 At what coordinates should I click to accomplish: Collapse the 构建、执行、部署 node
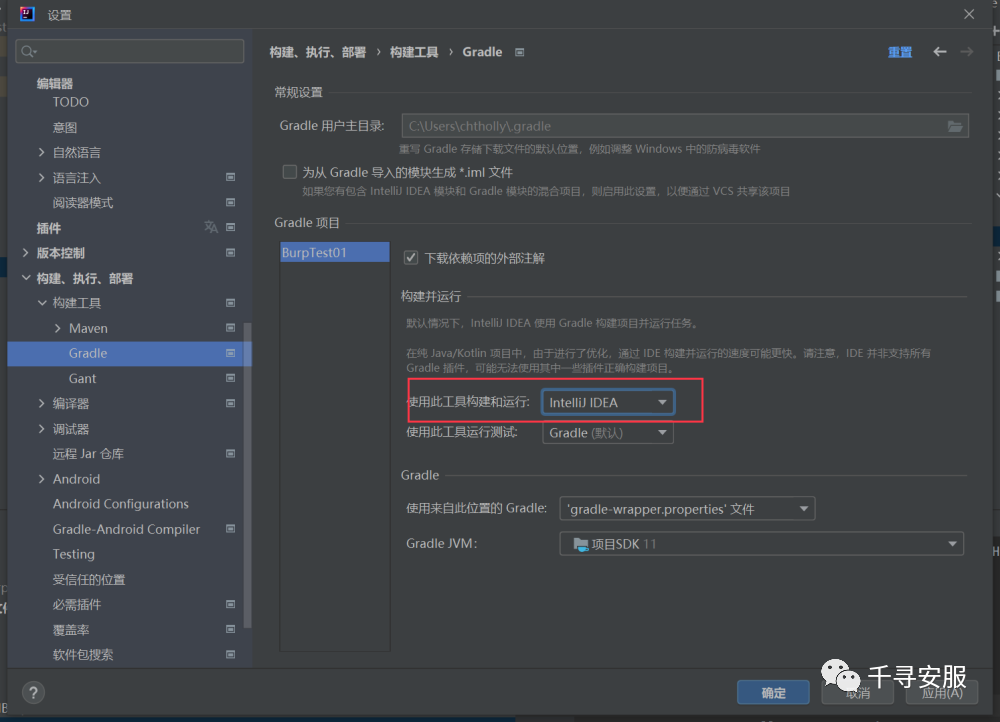tap(26, 278)
